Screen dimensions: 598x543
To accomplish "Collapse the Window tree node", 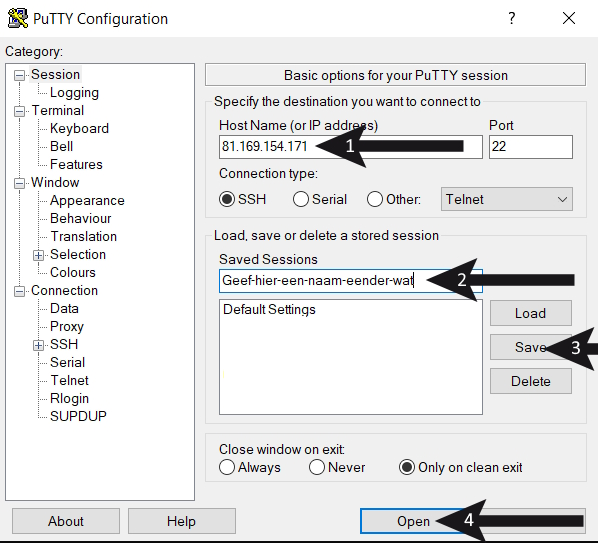I will 19,183.
